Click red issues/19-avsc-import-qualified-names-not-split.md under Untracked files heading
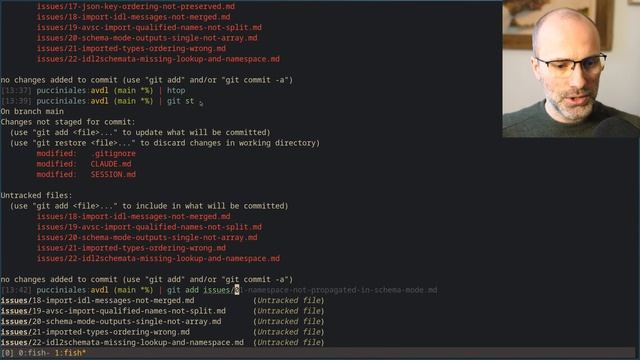The height and width of the screenshot is (360, 640). pos(149,227)
